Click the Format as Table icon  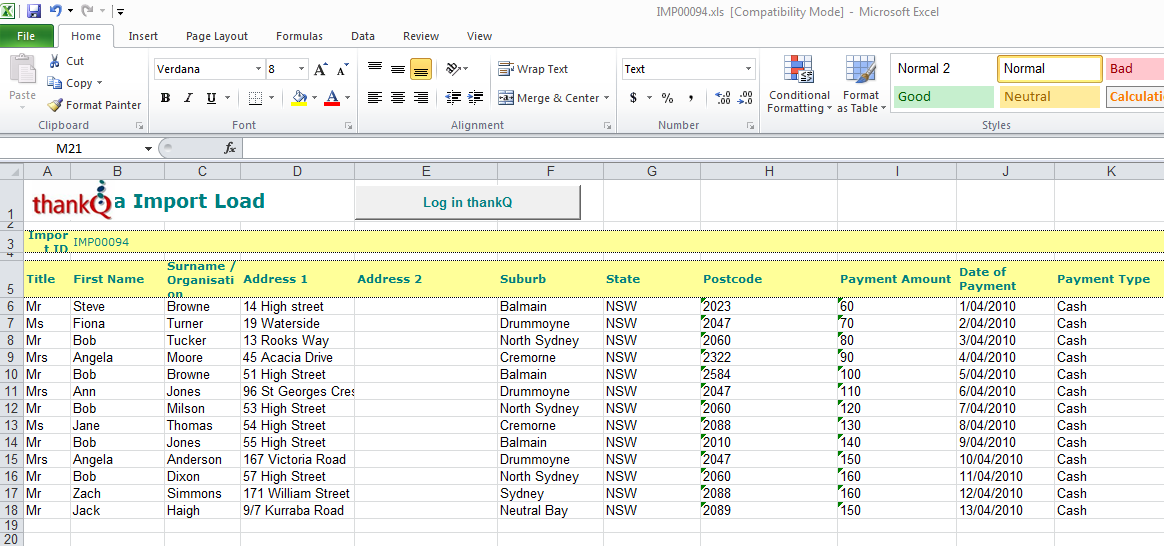pyautogui.click(x=860, y=69)
